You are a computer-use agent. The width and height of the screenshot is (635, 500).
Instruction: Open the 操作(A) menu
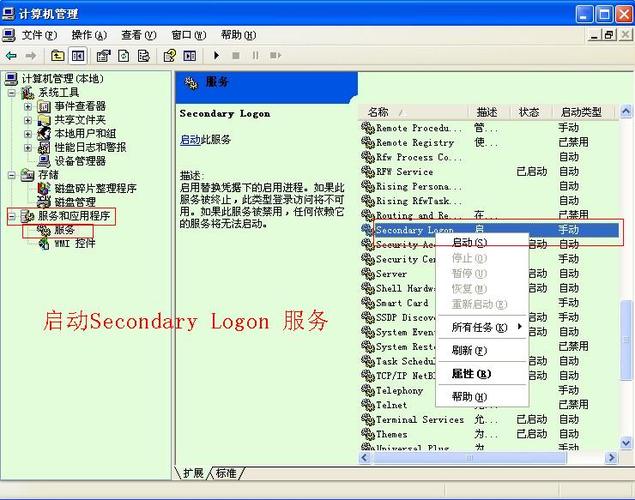[x=89, y=35]
